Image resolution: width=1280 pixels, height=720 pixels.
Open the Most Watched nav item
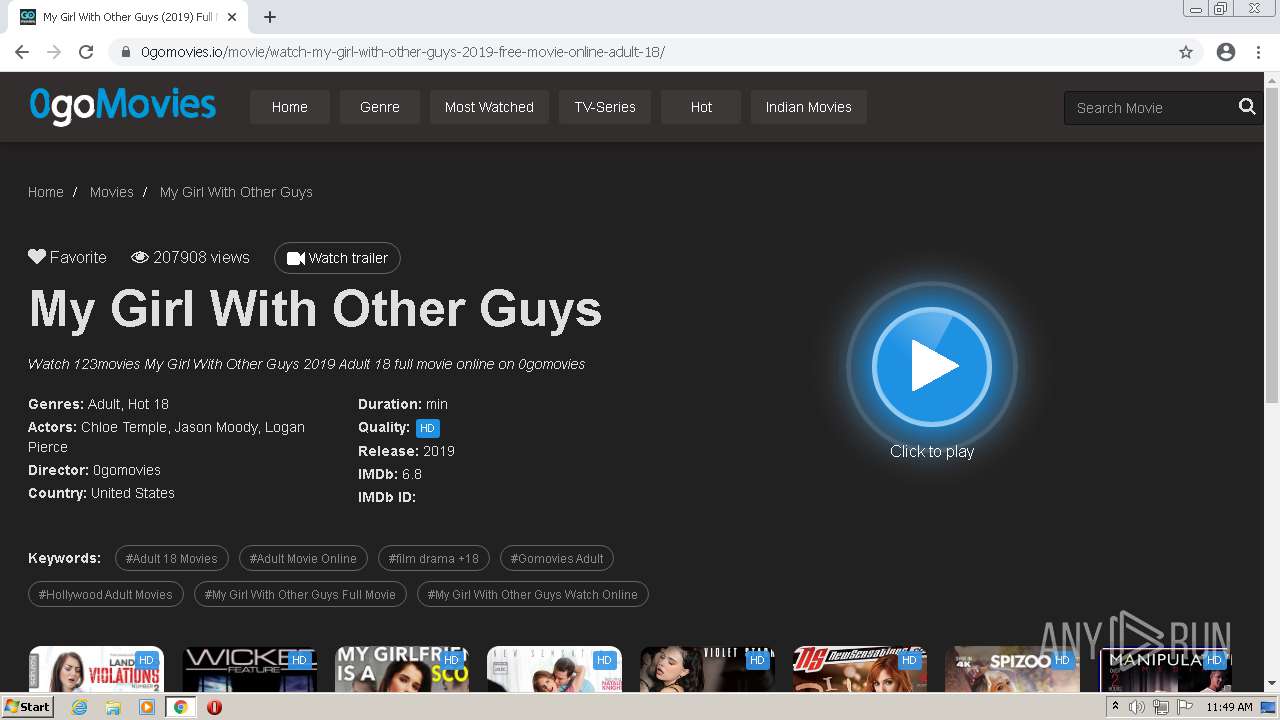tap(489, 107)
